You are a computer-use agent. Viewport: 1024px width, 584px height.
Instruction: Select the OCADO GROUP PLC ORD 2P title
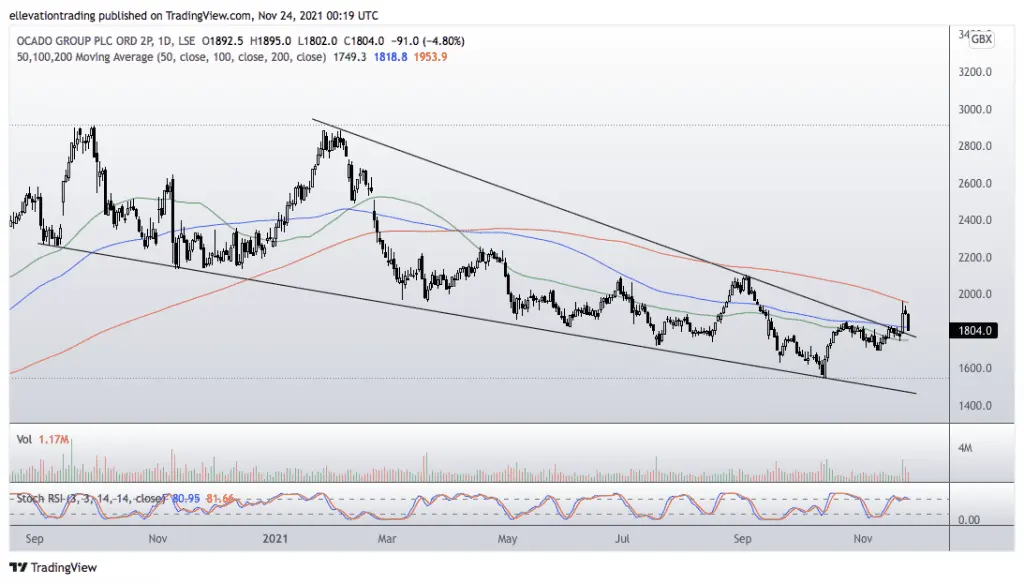pyautogui.click(x=86, y=41)
